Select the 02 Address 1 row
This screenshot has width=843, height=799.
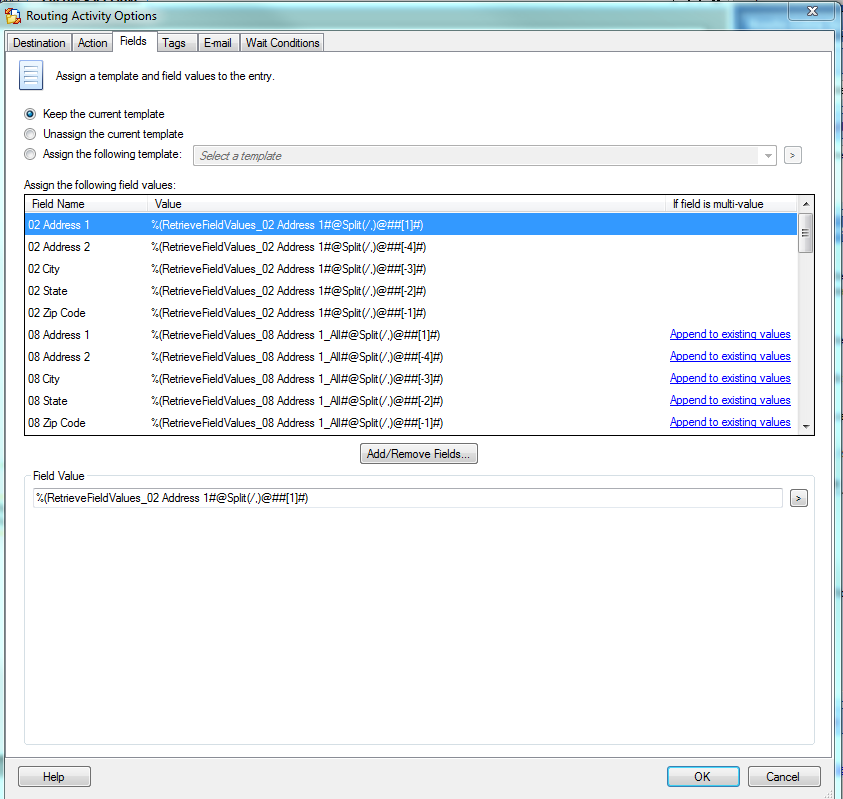(x=411, y=225)
